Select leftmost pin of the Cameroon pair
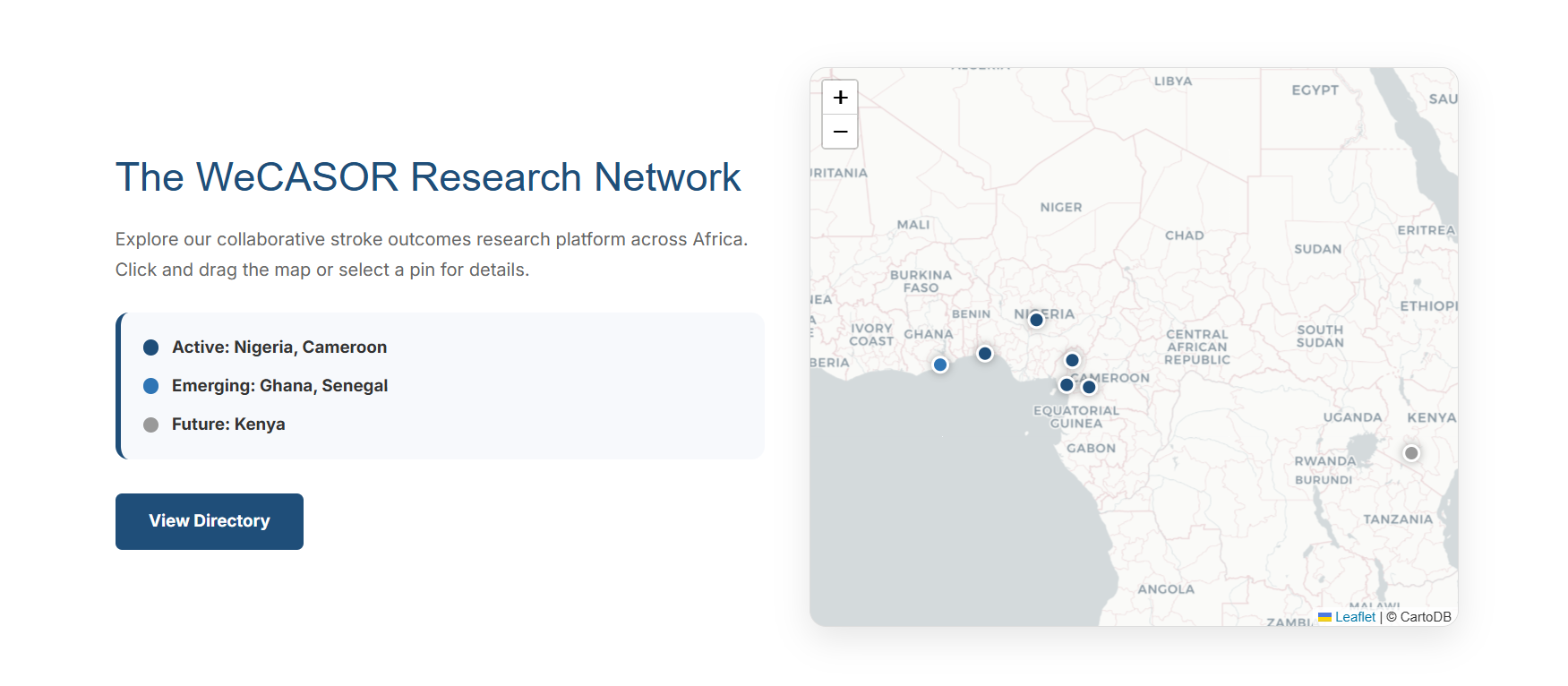Screen dimensions: 1568x686 tap(1066, 385)
